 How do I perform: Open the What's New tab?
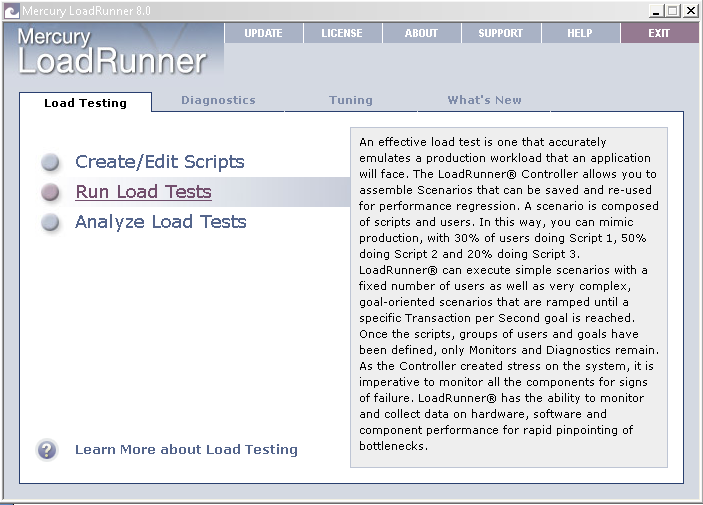[x=484, y=100]
